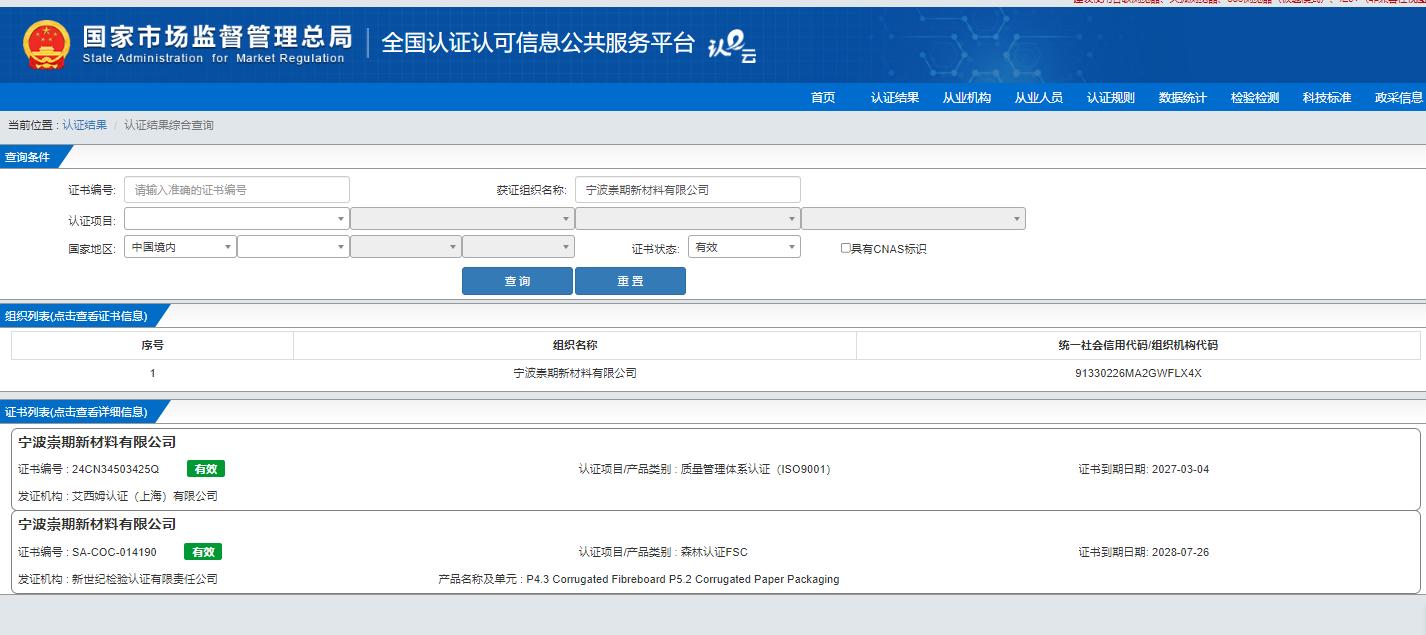This screenshot has width=1426, height=635.
Task: Open the 证书状态 dropdown showing 有效
Action: pos(744,247)
